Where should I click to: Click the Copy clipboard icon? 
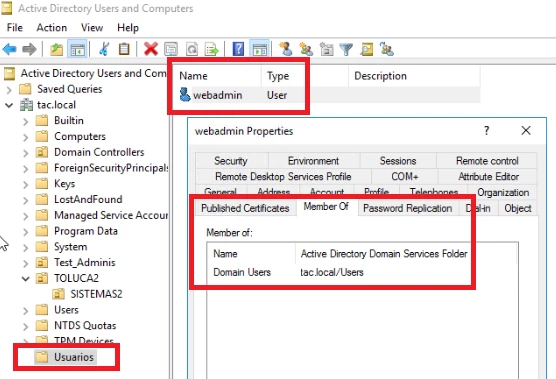(124, 49)
